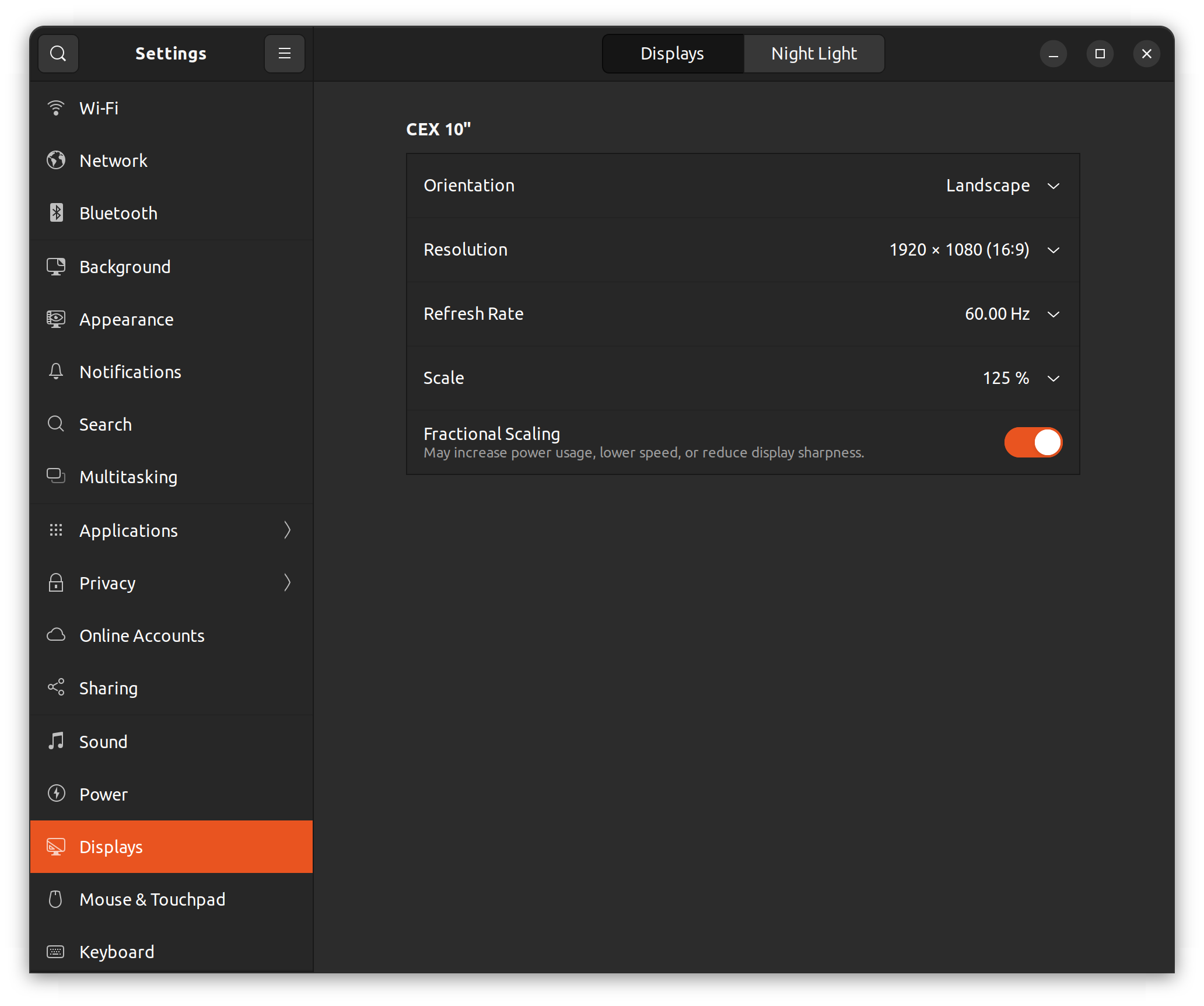
Task: Click the Wi-Fi signal icon in sidebar
Action: coord(56,108)
